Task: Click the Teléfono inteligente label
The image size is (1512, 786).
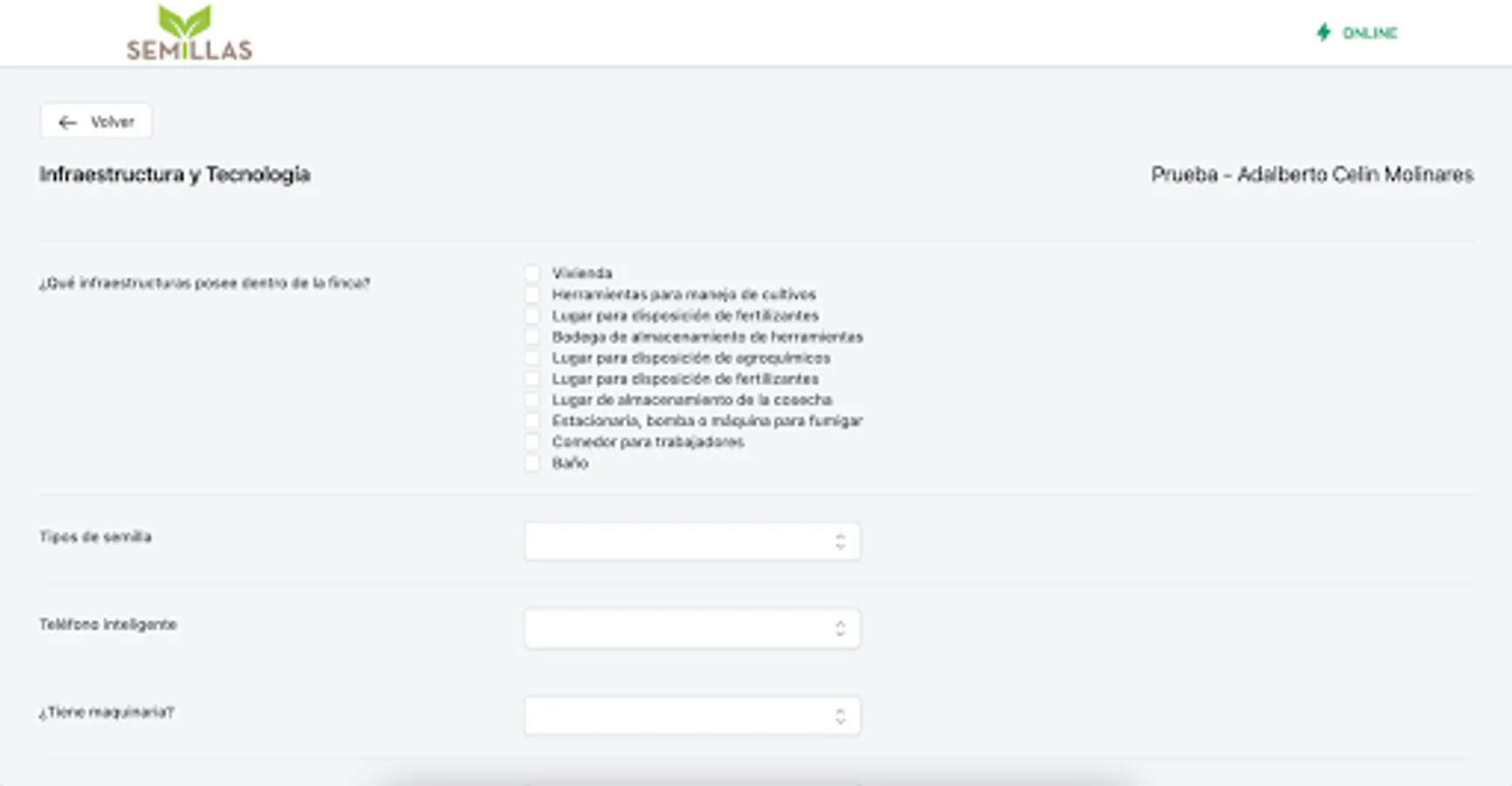Action: (x=108, y=624)
